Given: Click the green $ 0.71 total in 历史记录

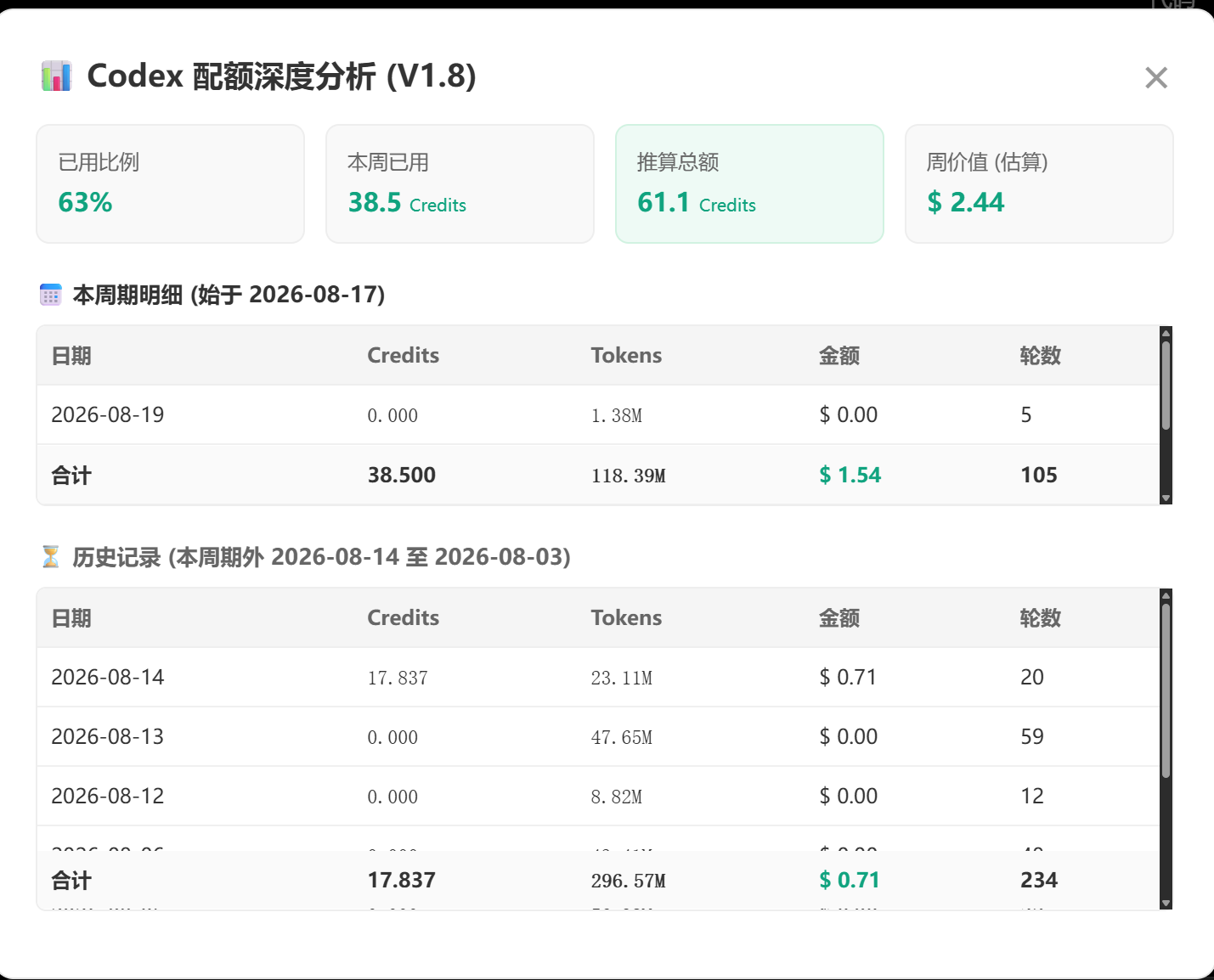Looking at the screenshot, I should pos(850,880).
